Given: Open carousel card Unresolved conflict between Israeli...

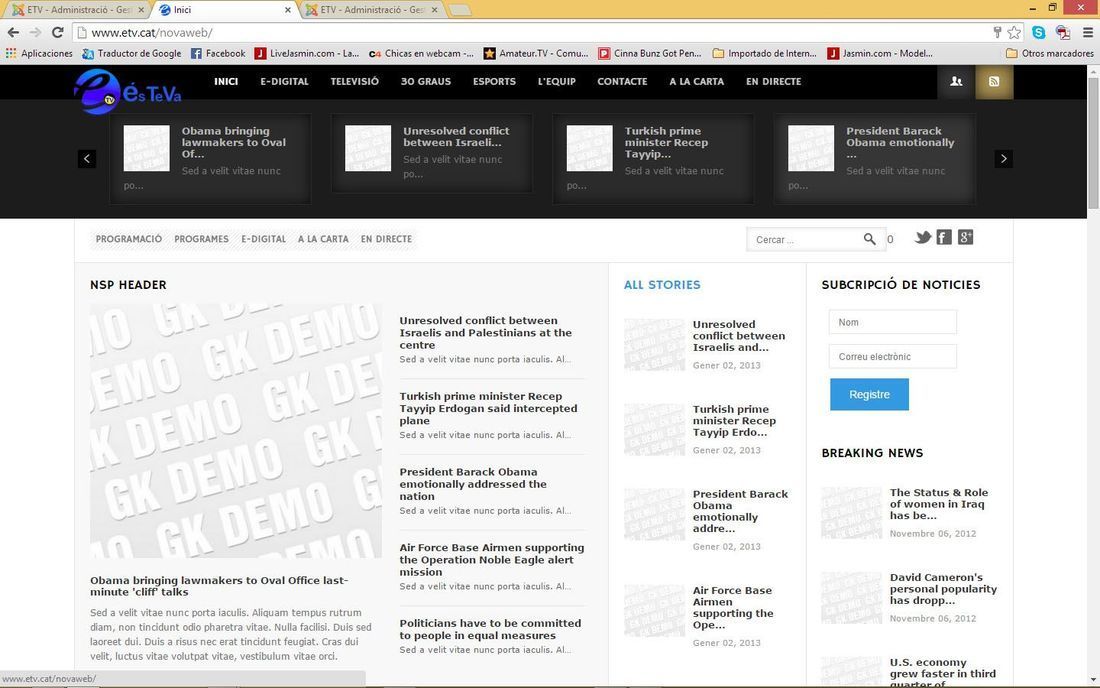Looking at the screenshot, I should (x=431, y=153).
